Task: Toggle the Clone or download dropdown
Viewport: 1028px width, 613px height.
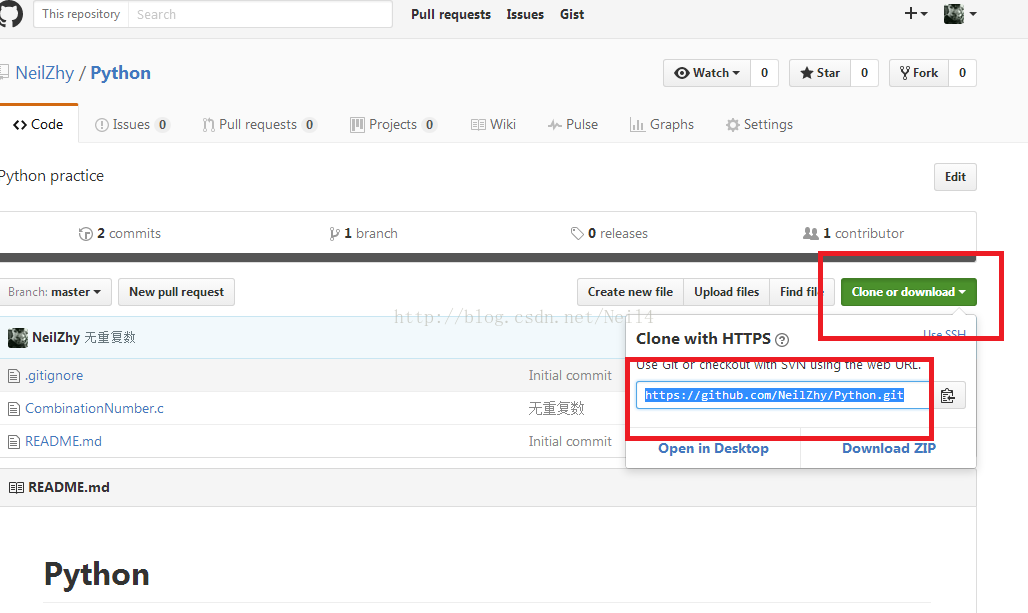Action: pos(909,292)
